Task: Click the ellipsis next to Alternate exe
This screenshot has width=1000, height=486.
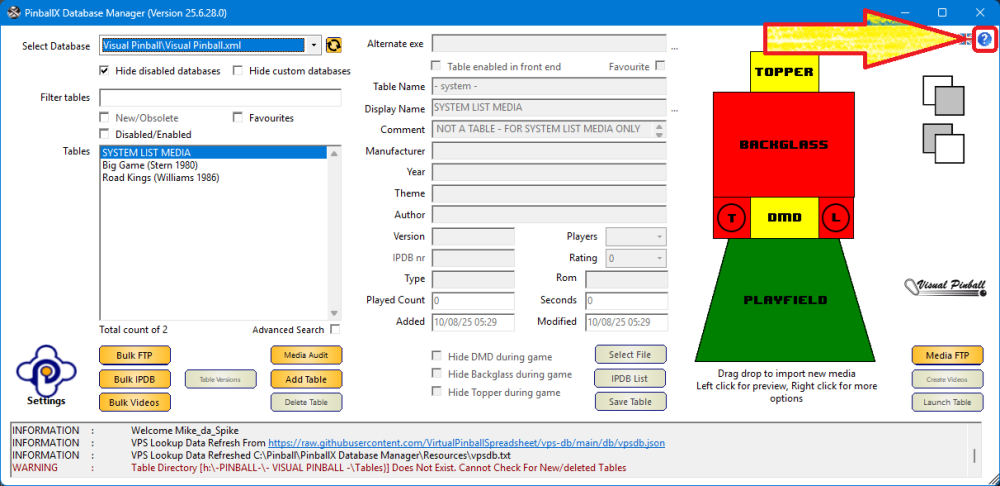Action: tap(675, 48)
